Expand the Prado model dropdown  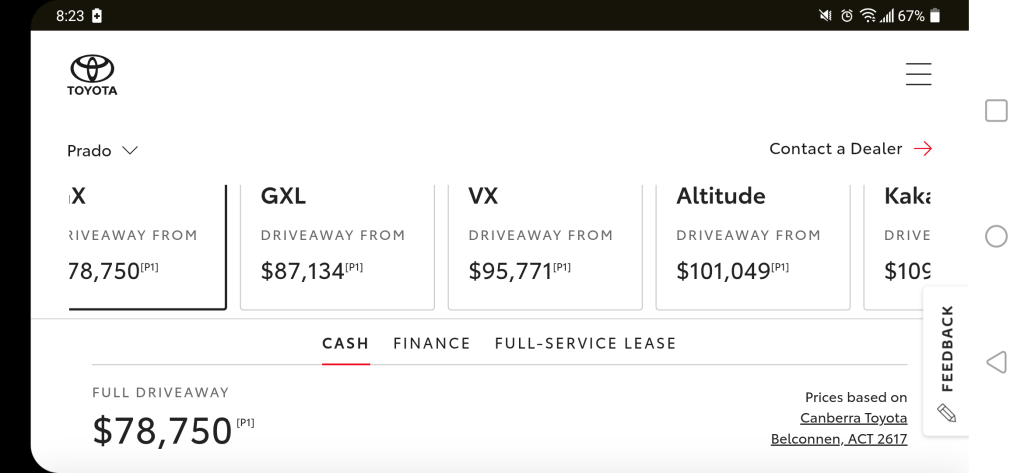click(102, 151)
